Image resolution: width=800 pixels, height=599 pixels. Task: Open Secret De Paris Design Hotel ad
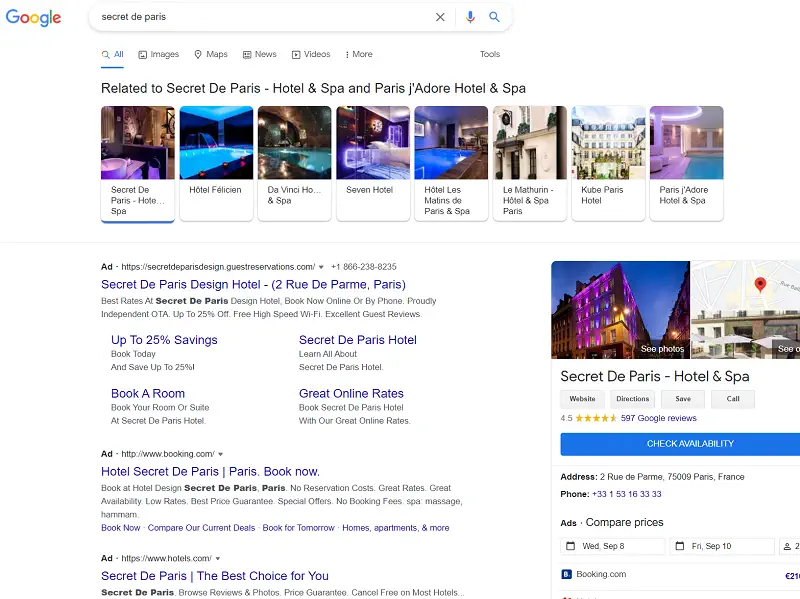pos(253,285)
